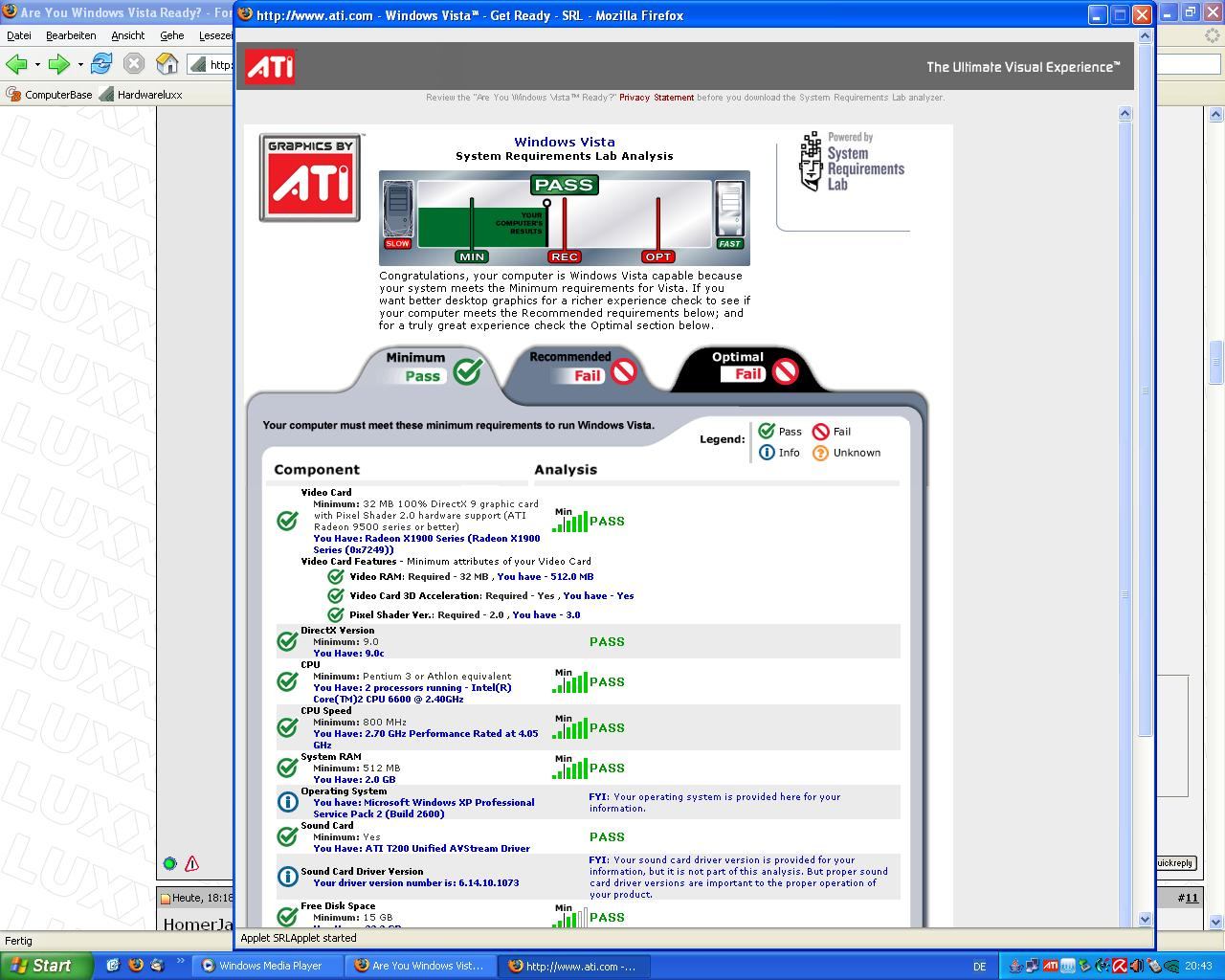This screenshot has width=1225, height=980.
Task: Click the Pixel Shader Ver. pass checkmark
Action: pyautogui.click(x=335, y=614)
